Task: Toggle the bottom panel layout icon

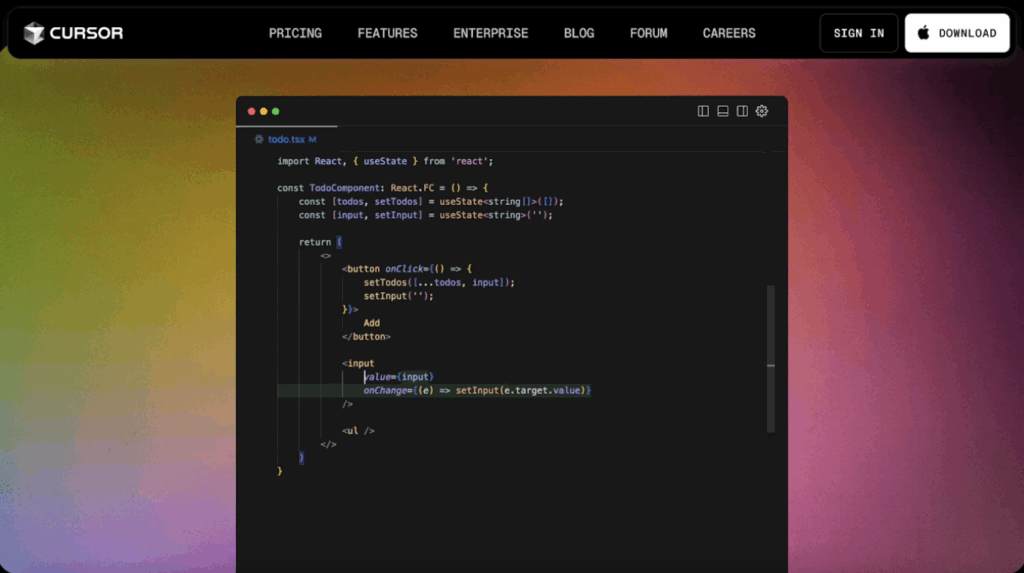Action: 723,111
